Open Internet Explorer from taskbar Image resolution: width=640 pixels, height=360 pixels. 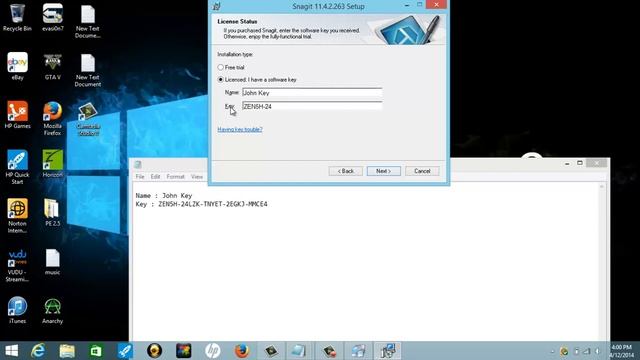coord(38,351)
